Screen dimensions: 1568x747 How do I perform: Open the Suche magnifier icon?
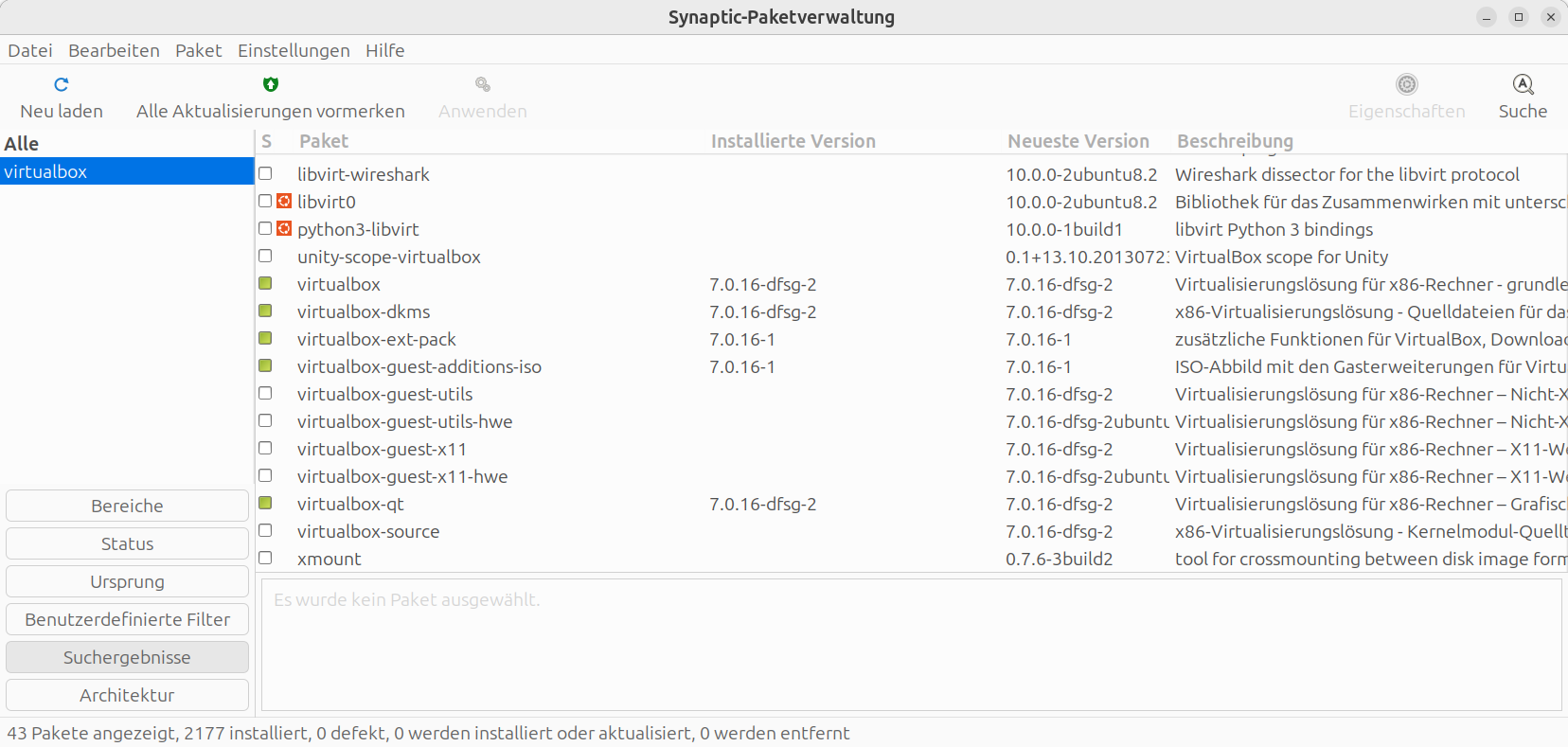click(1523, 84)
